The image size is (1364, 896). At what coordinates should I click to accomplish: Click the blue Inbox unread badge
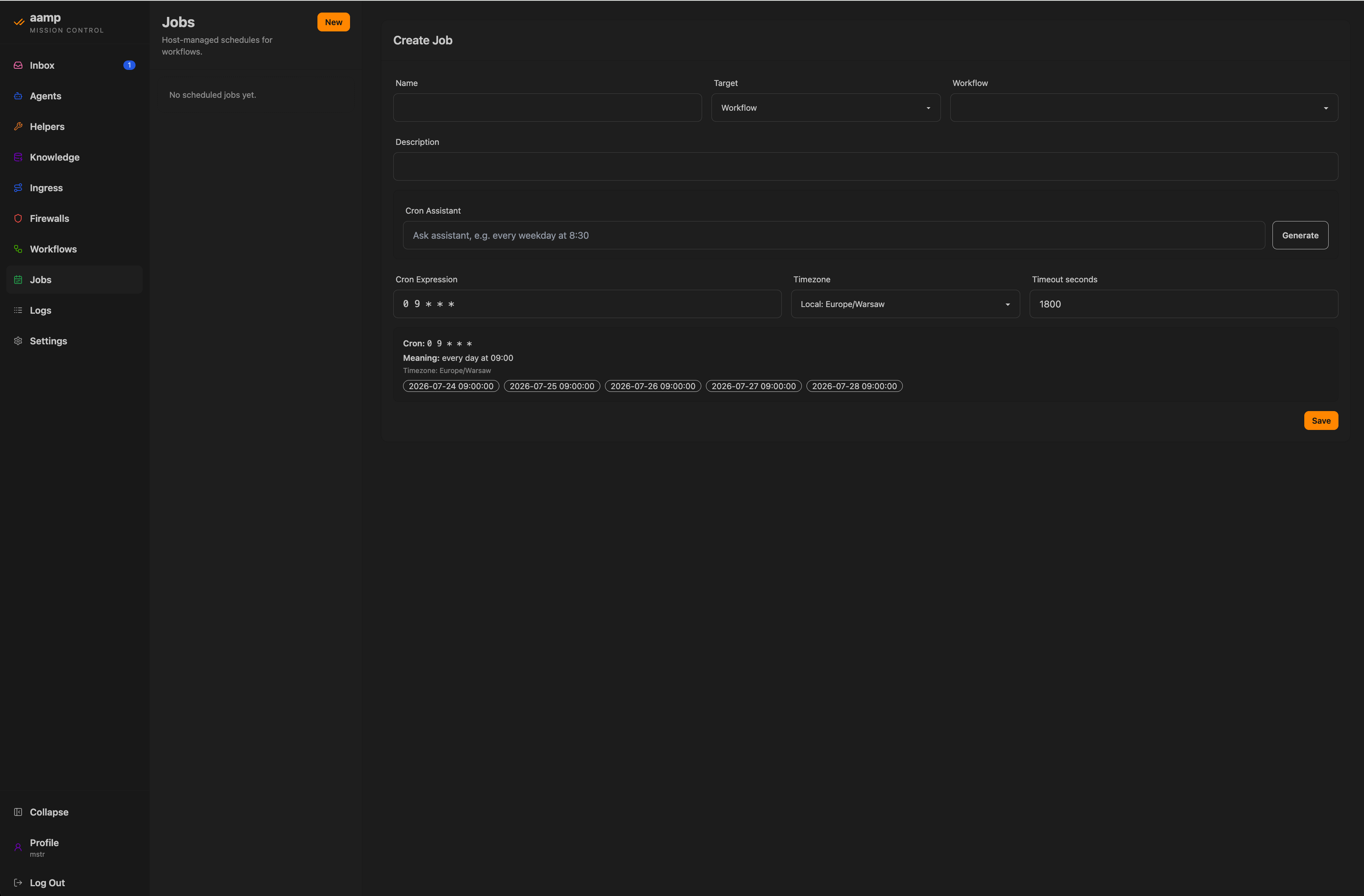pyautogui.click(x=130, y=65)
